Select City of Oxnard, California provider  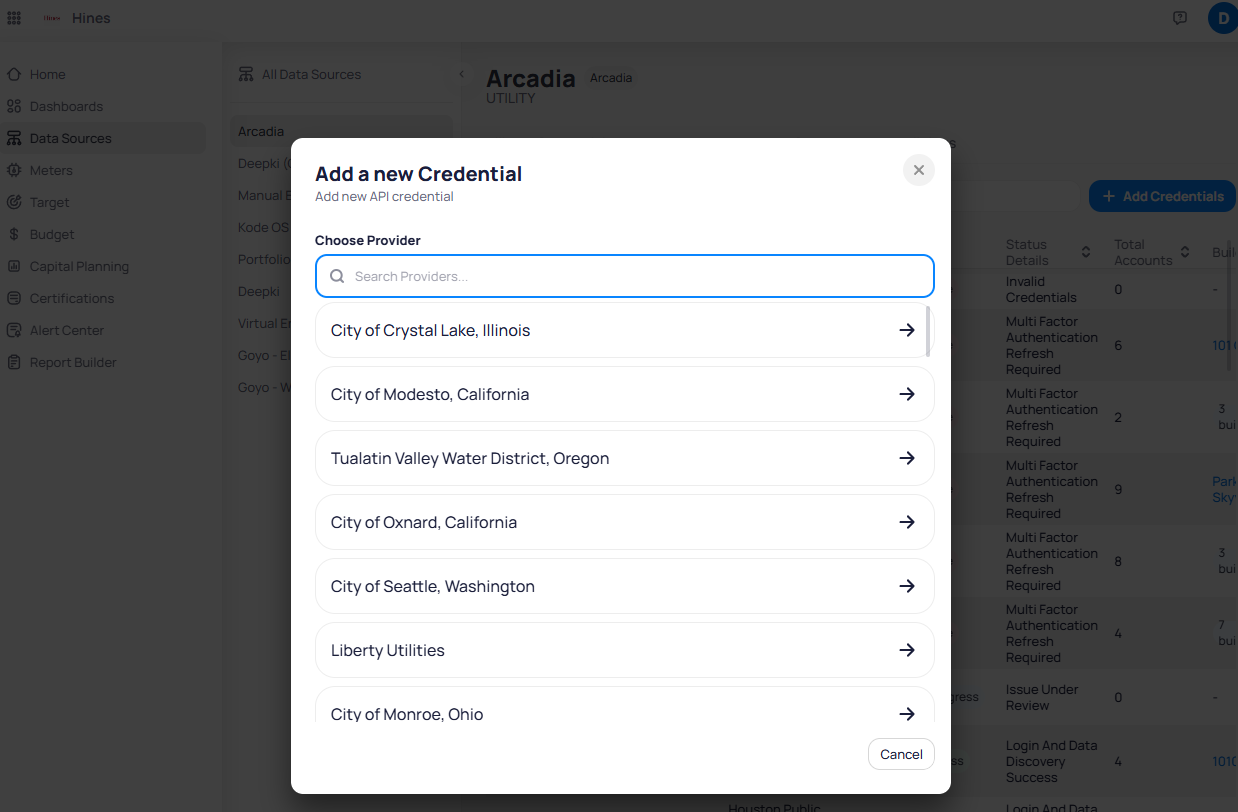tap(625, 522)
